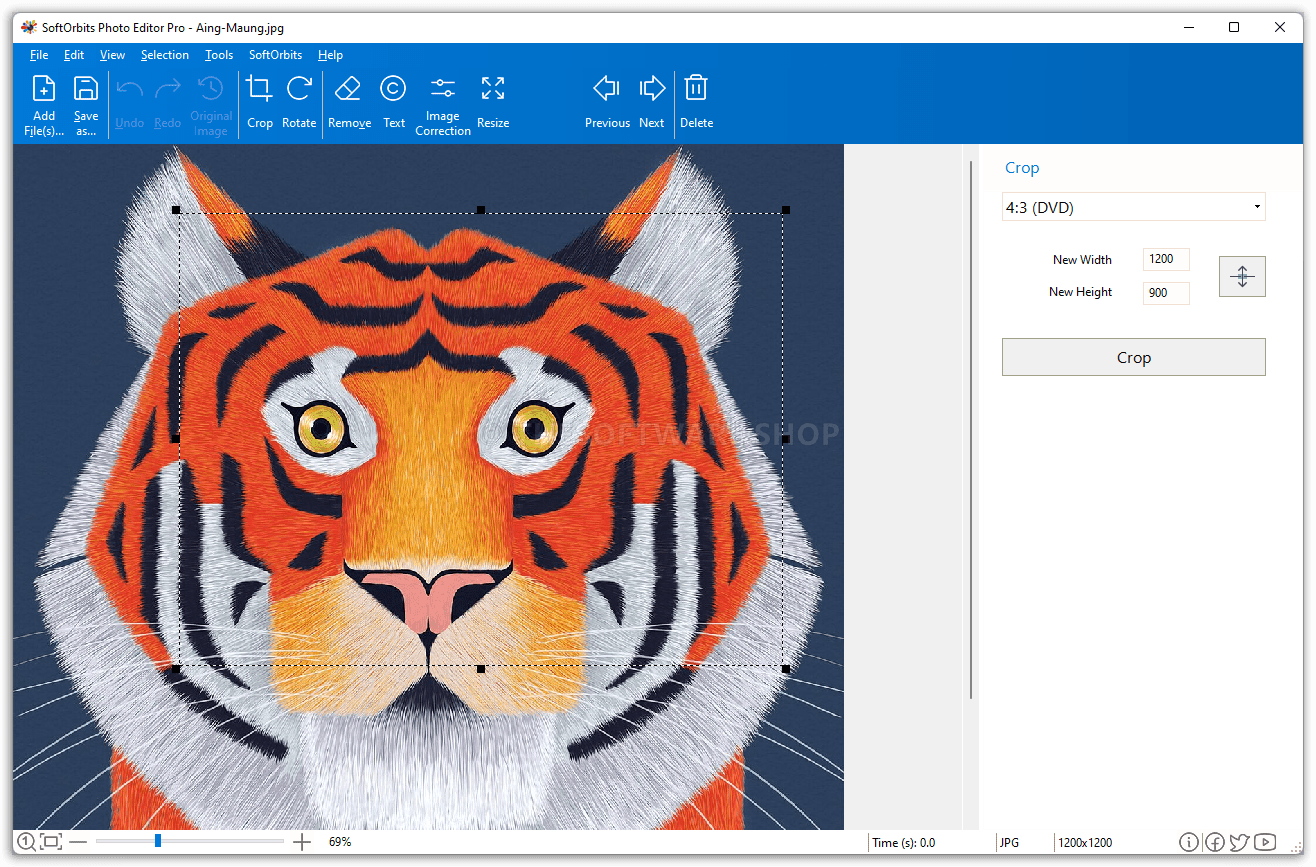Viewport: 1316px width, 867px height.
Task: Restore the Original Image via toolbar icon
Action: (x=210, y=88)
